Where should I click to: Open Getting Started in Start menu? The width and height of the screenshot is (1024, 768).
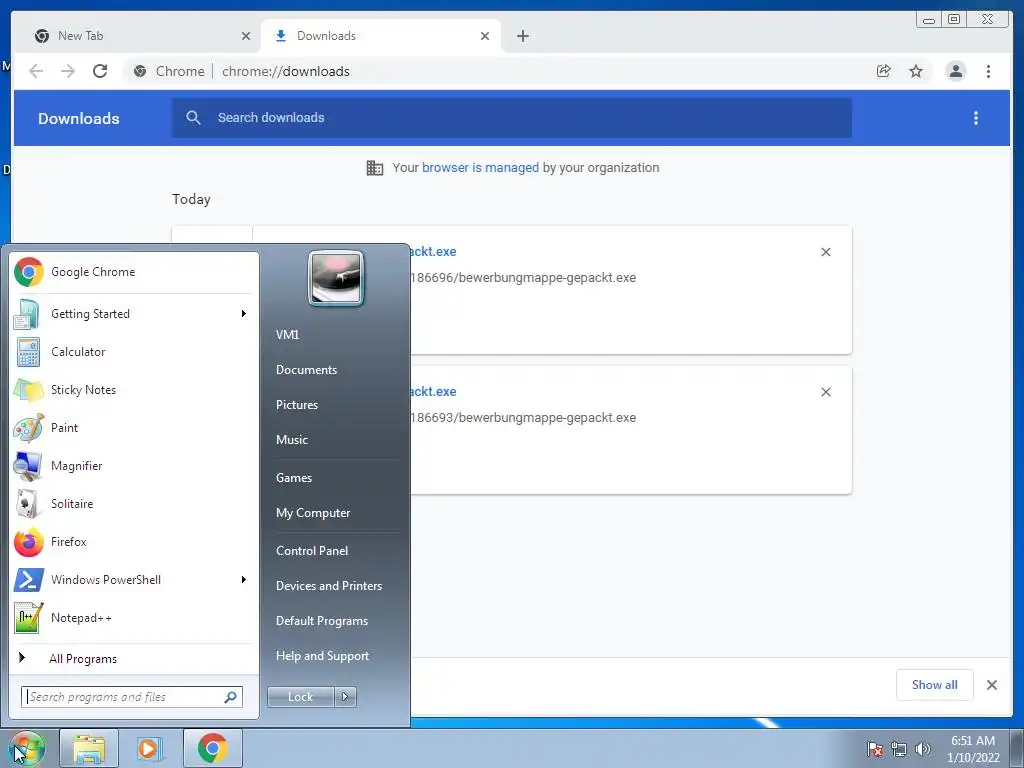pyautogui.click(x=134, y=313)
